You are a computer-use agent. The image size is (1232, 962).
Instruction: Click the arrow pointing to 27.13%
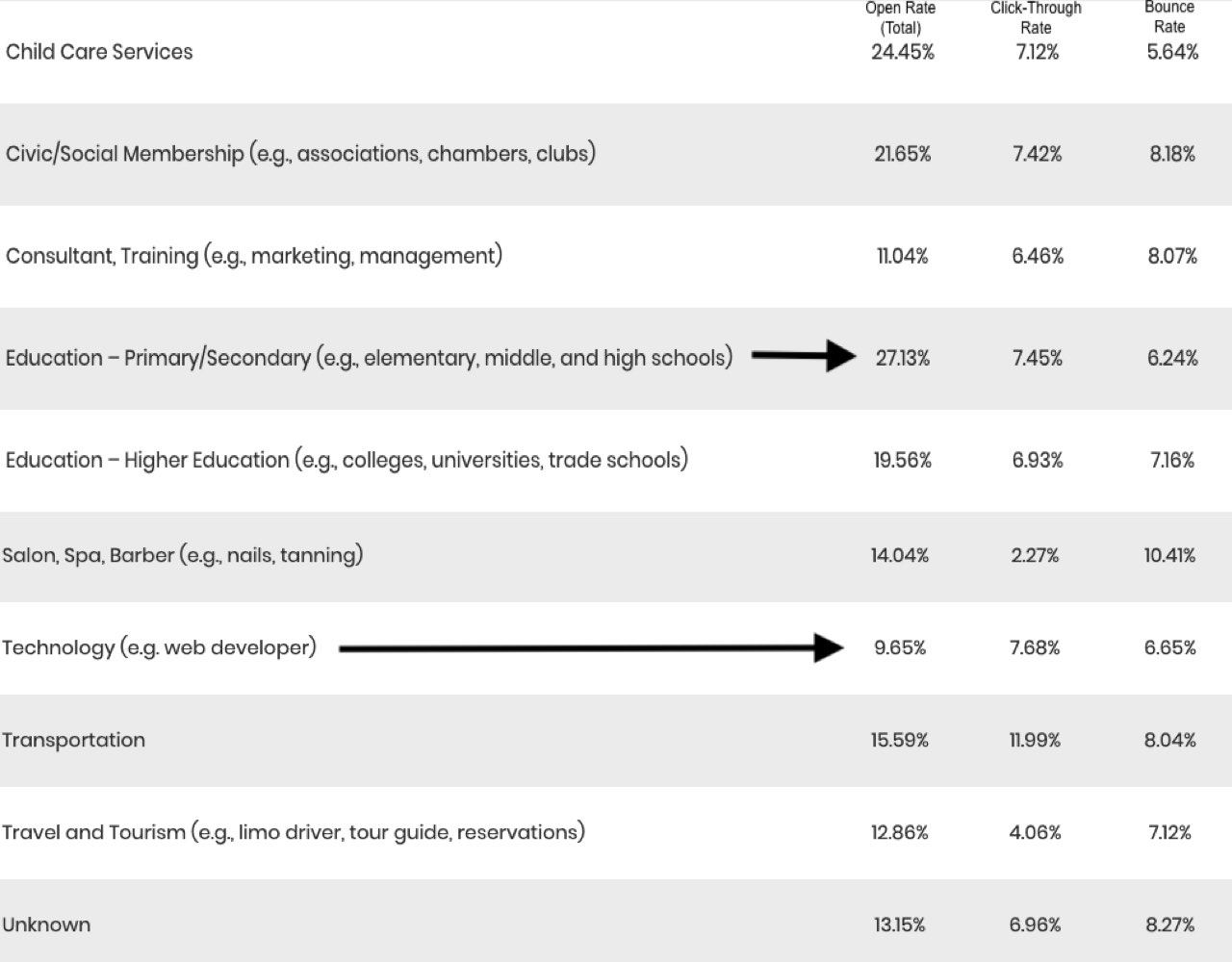(804, 356)
